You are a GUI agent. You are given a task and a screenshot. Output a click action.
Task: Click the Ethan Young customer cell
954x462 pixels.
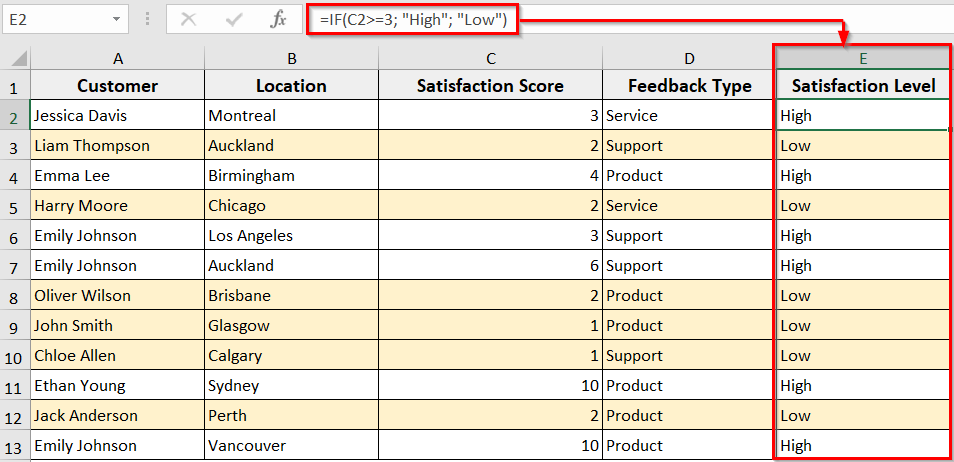(117, 386)
